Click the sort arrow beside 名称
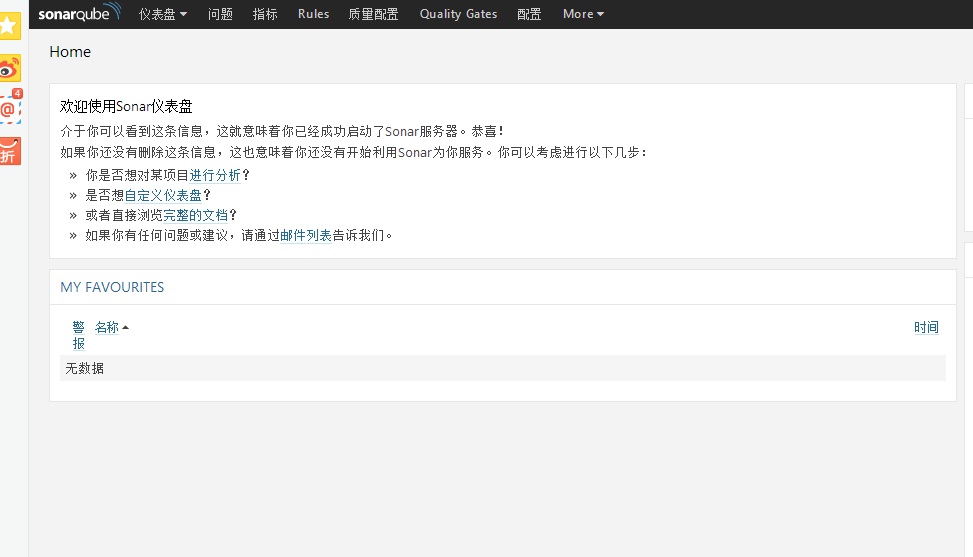Viewport: 973px width, 557px height. click(x=126, y=328)
